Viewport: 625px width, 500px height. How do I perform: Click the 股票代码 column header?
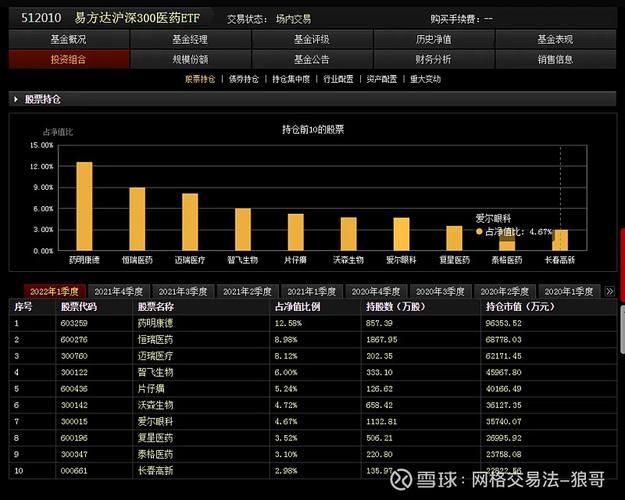[79, 307]
